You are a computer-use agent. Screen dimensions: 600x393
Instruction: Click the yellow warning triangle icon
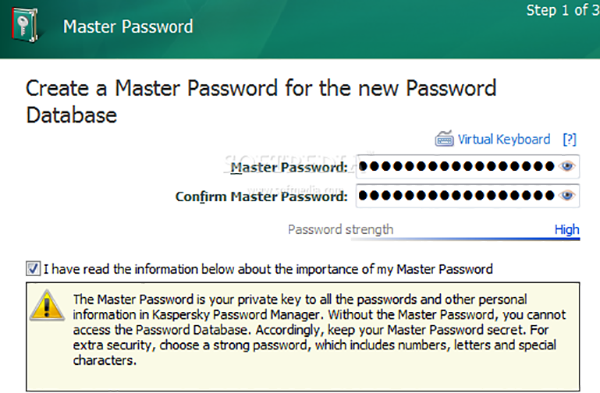tap(47, 305)
